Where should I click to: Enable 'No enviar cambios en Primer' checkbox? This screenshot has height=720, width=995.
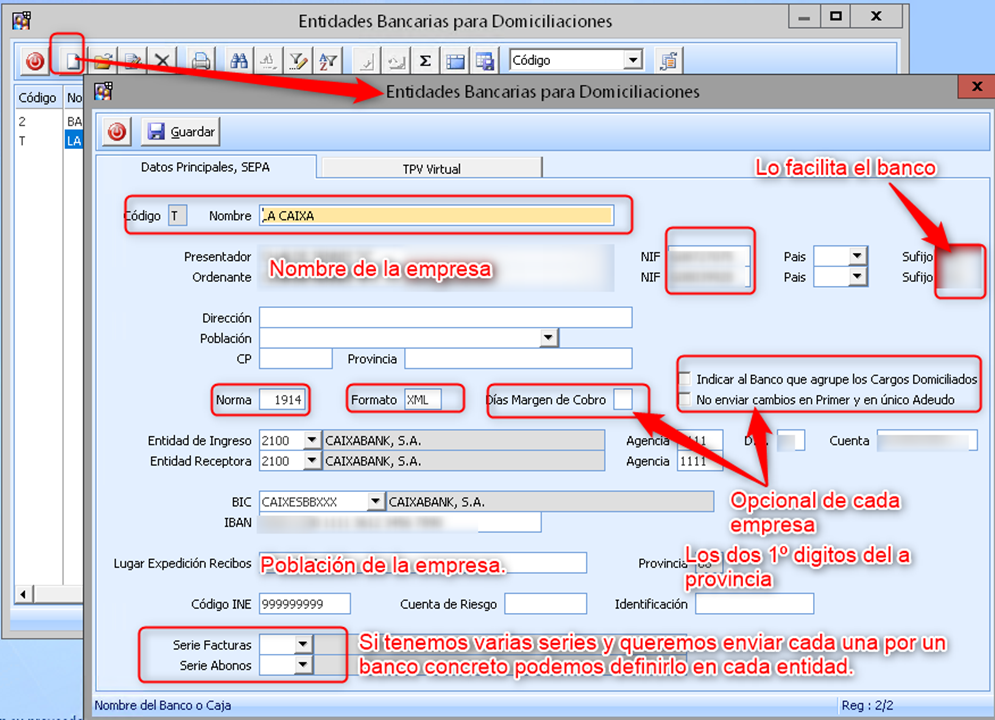685,400
